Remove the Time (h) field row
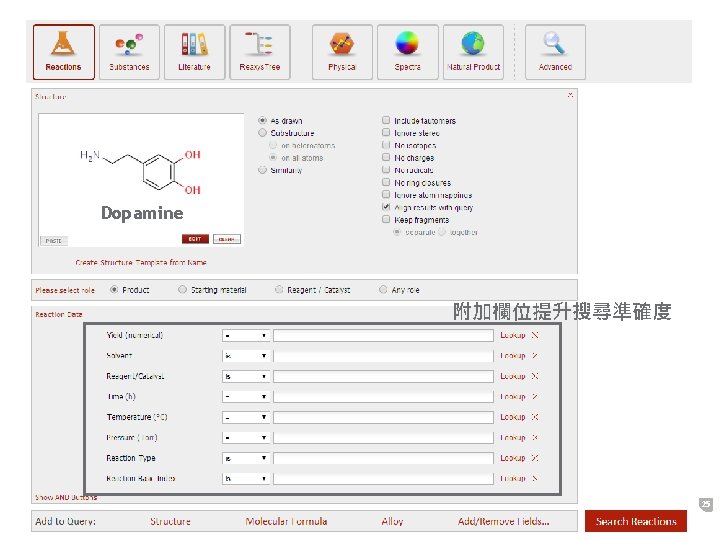This screenshot has width=720, height=540. tap(534, 397)
